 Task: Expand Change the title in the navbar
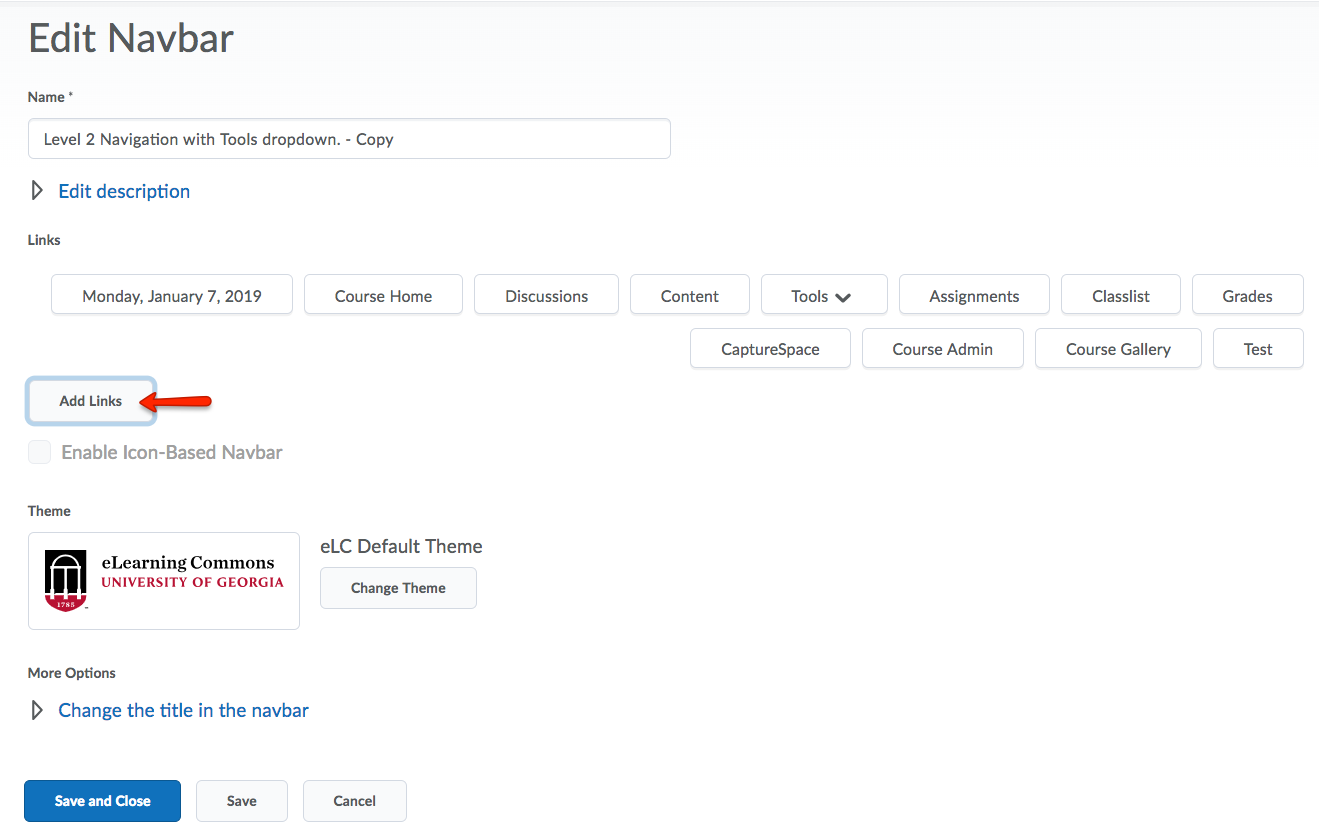(x=183, y=711)
